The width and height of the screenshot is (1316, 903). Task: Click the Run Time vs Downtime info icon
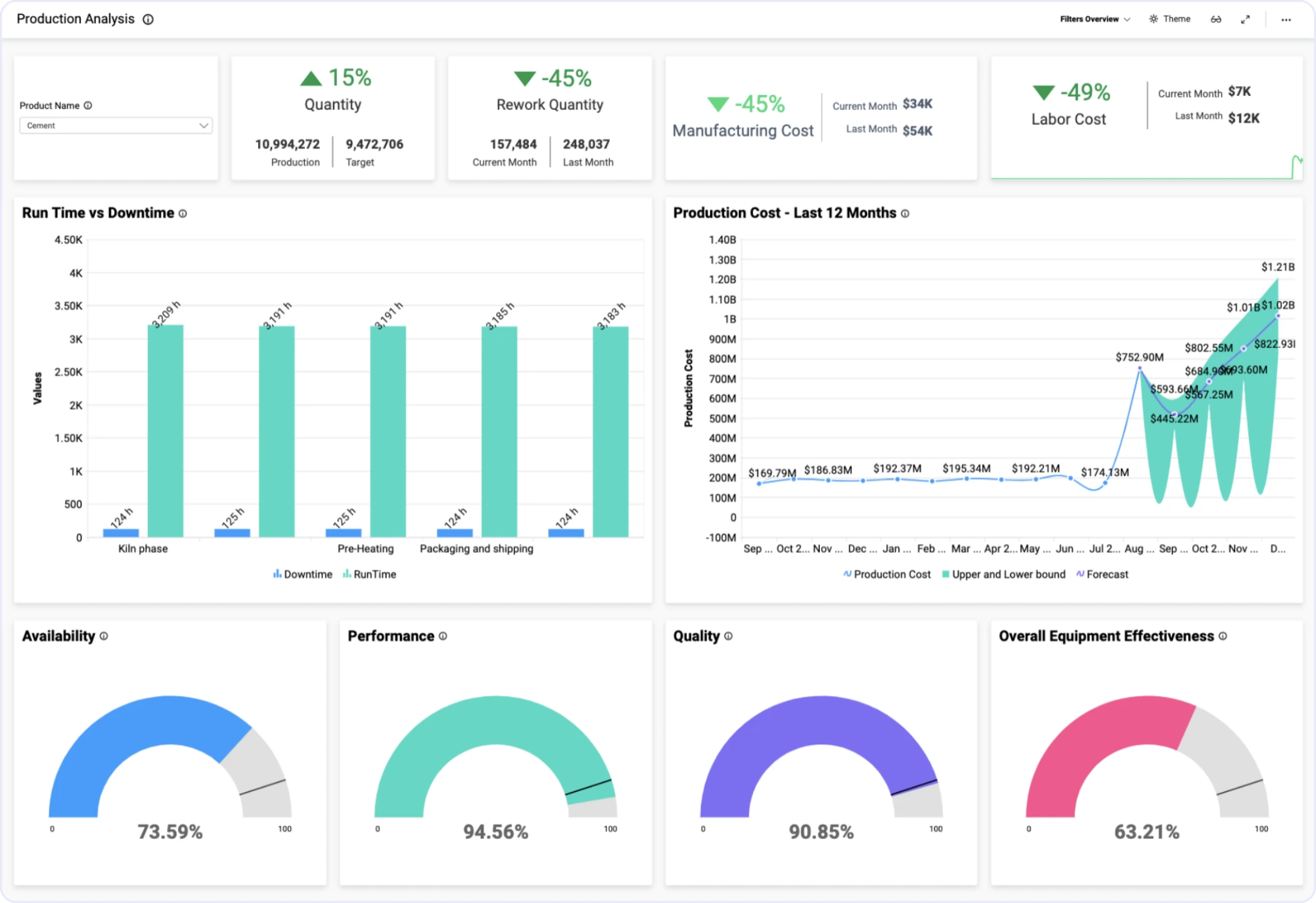[183, 213]
